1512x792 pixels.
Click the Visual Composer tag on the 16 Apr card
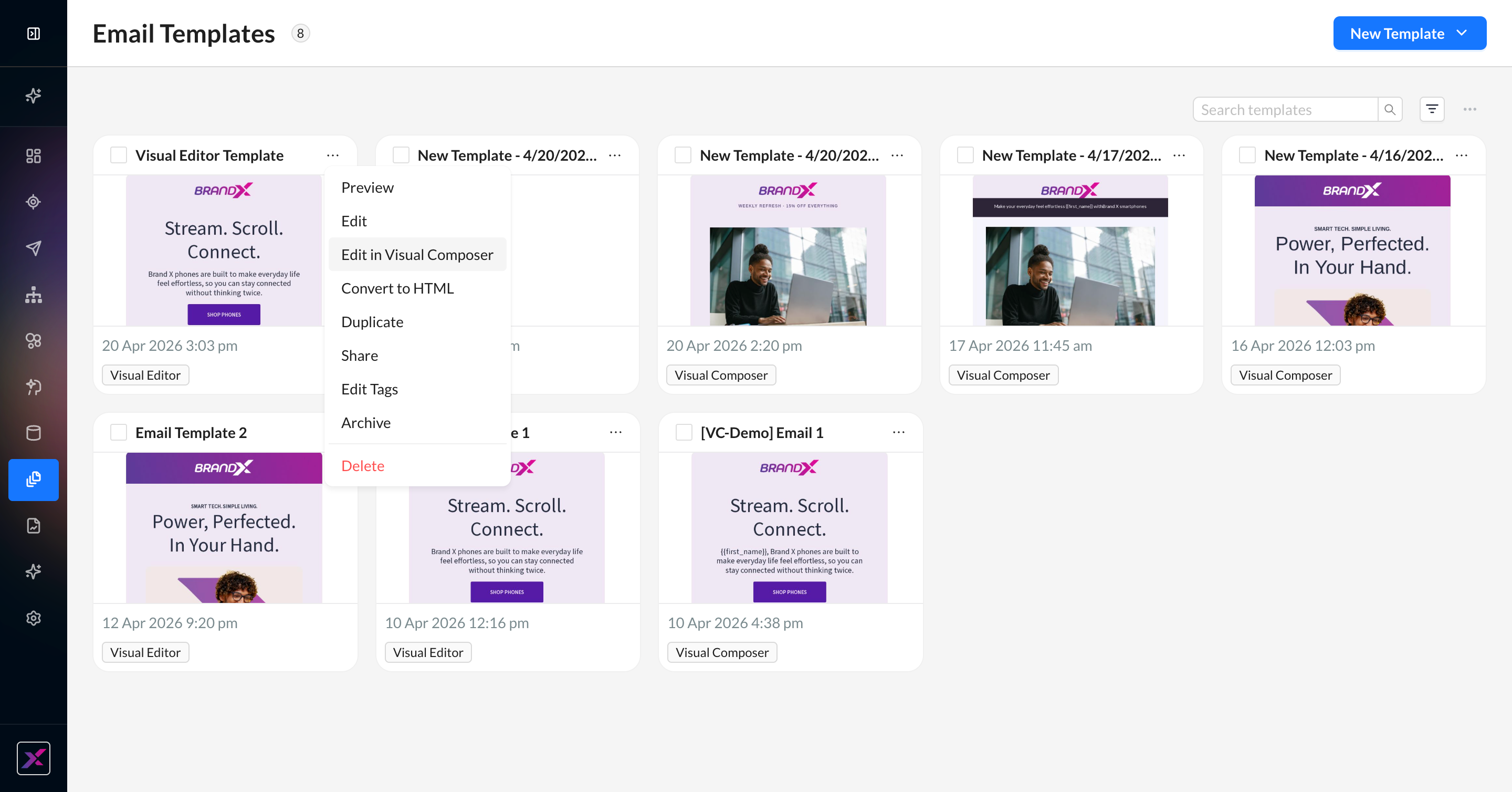click(1285, 375)
